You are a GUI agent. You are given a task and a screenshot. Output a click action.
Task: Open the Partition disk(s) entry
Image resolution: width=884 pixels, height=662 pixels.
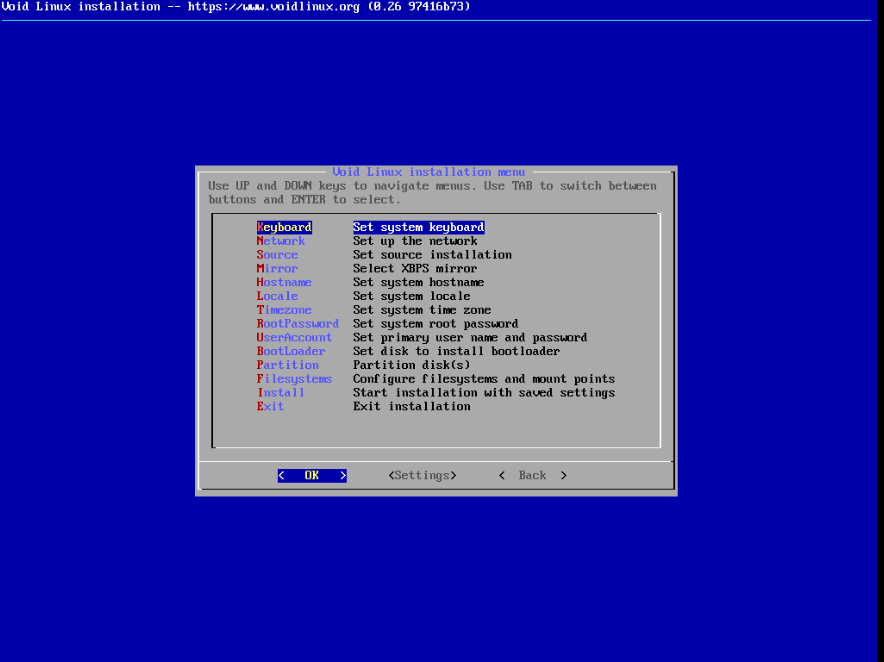tap(287, 365)
